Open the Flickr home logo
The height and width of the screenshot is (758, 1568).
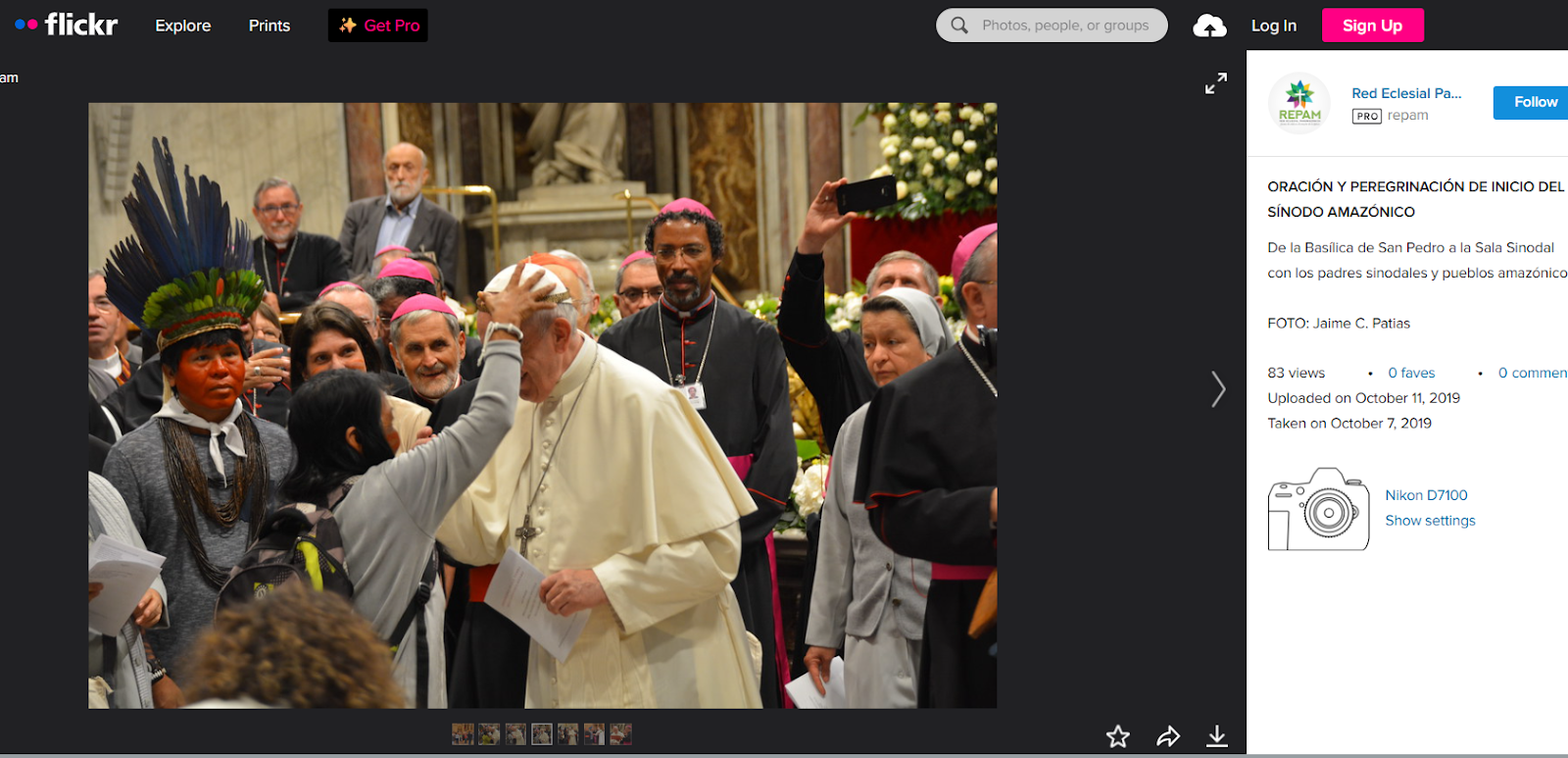67,25
